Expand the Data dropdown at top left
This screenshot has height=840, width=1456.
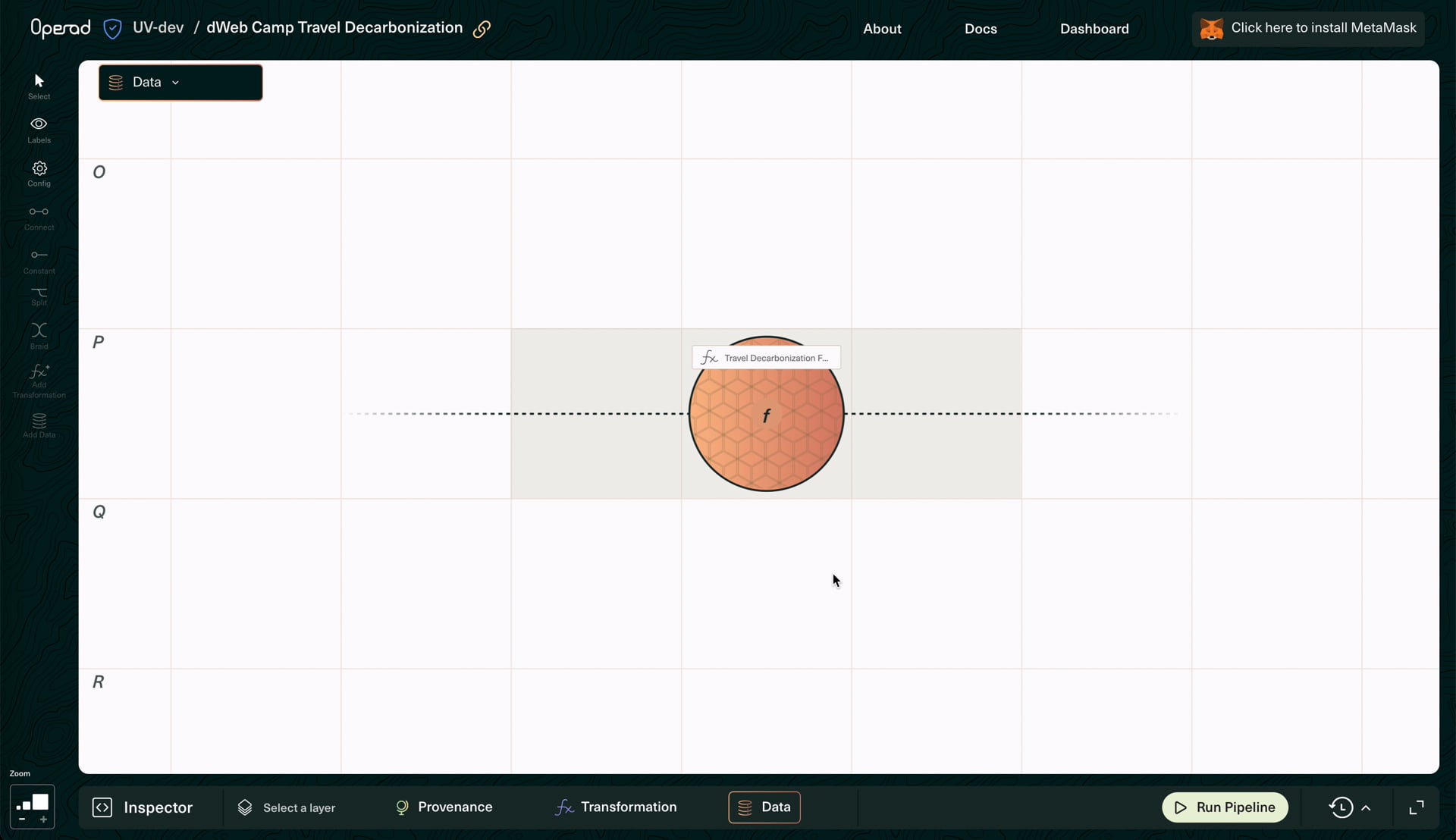pos(180,82)
